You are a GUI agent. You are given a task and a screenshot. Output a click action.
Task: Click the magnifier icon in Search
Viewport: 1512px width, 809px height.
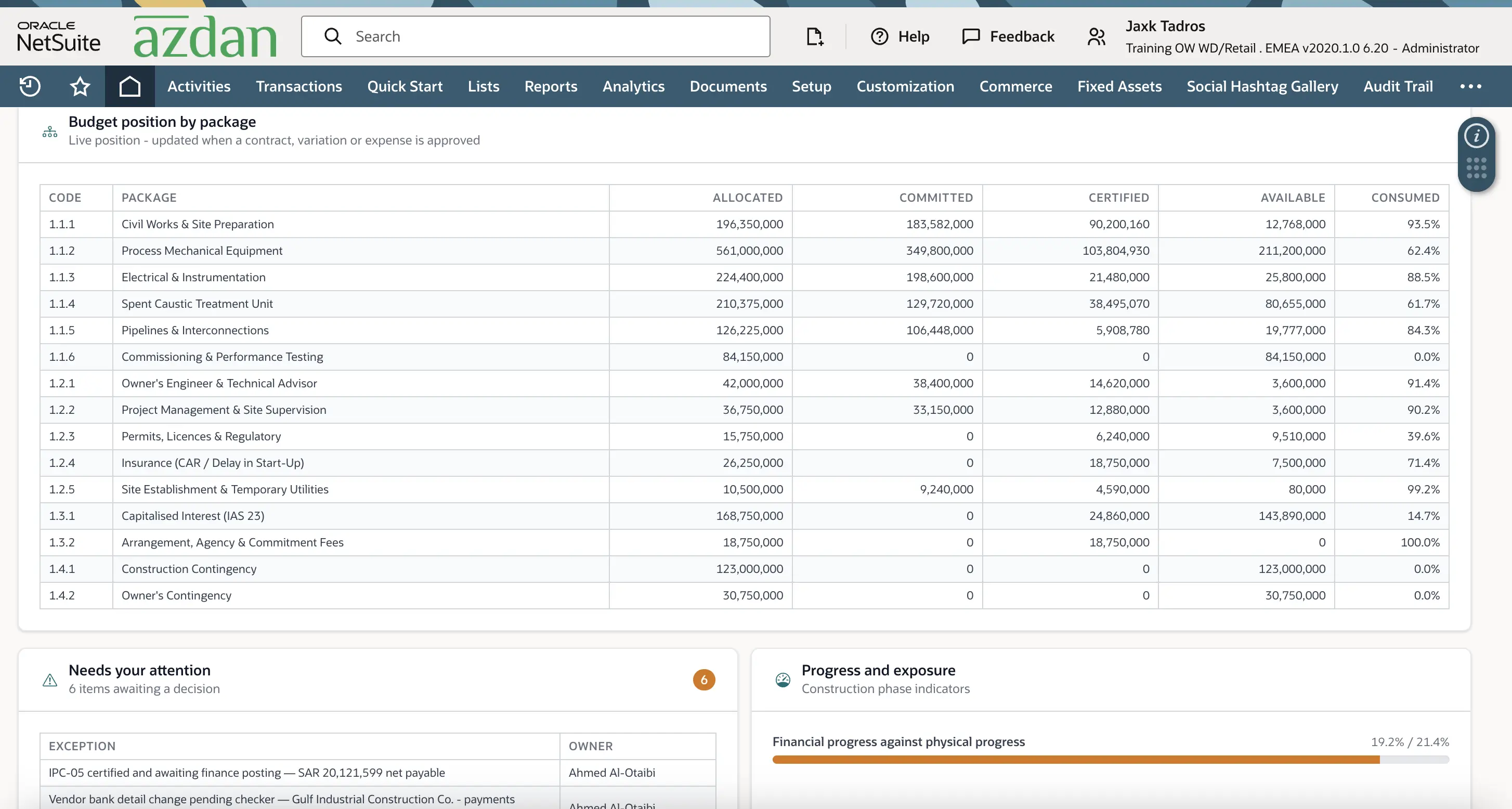click(x=333, y=36)
